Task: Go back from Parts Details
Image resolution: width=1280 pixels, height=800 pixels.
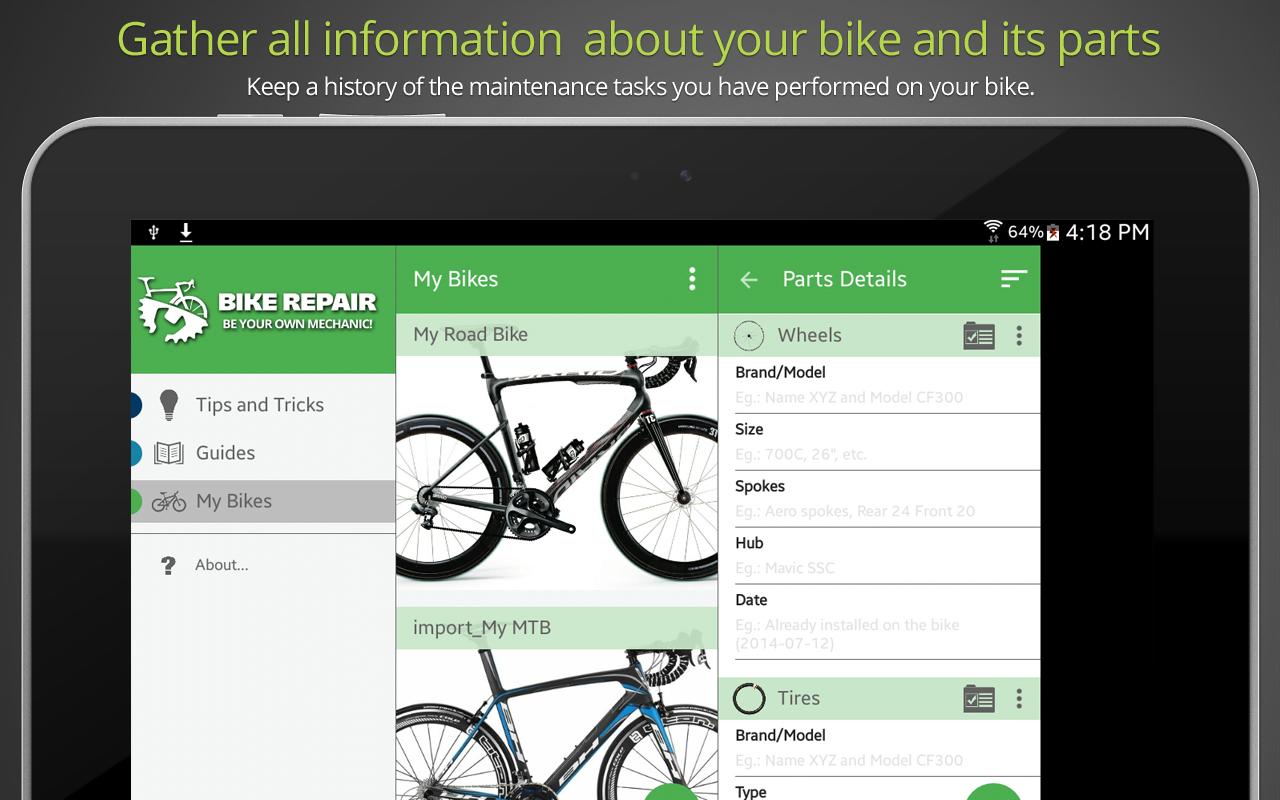Action: pyautogui.click(x=749, y=280)
